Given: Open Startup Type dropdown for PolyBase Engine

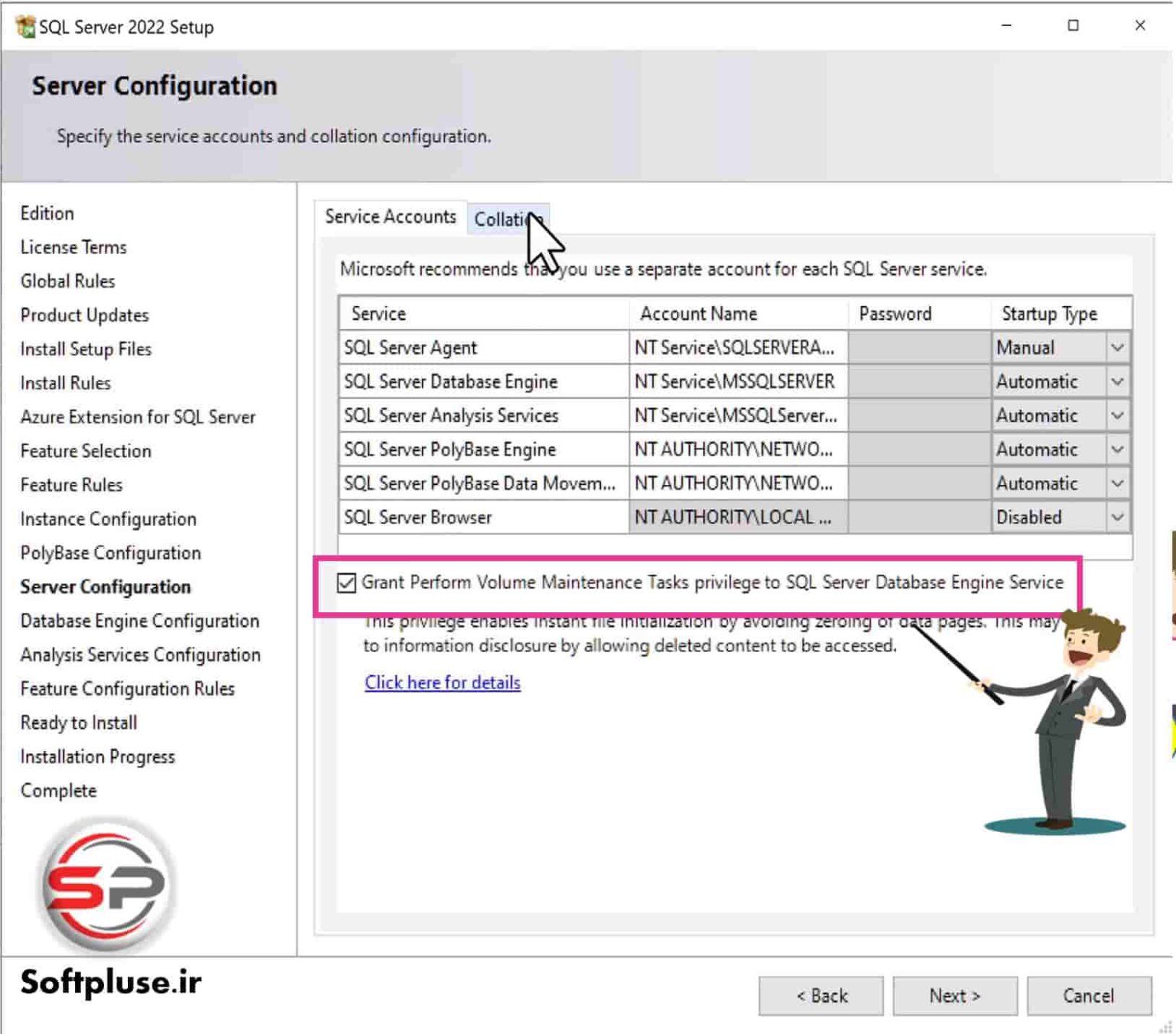Looking at the screenshot, I should pos(1117,449).
